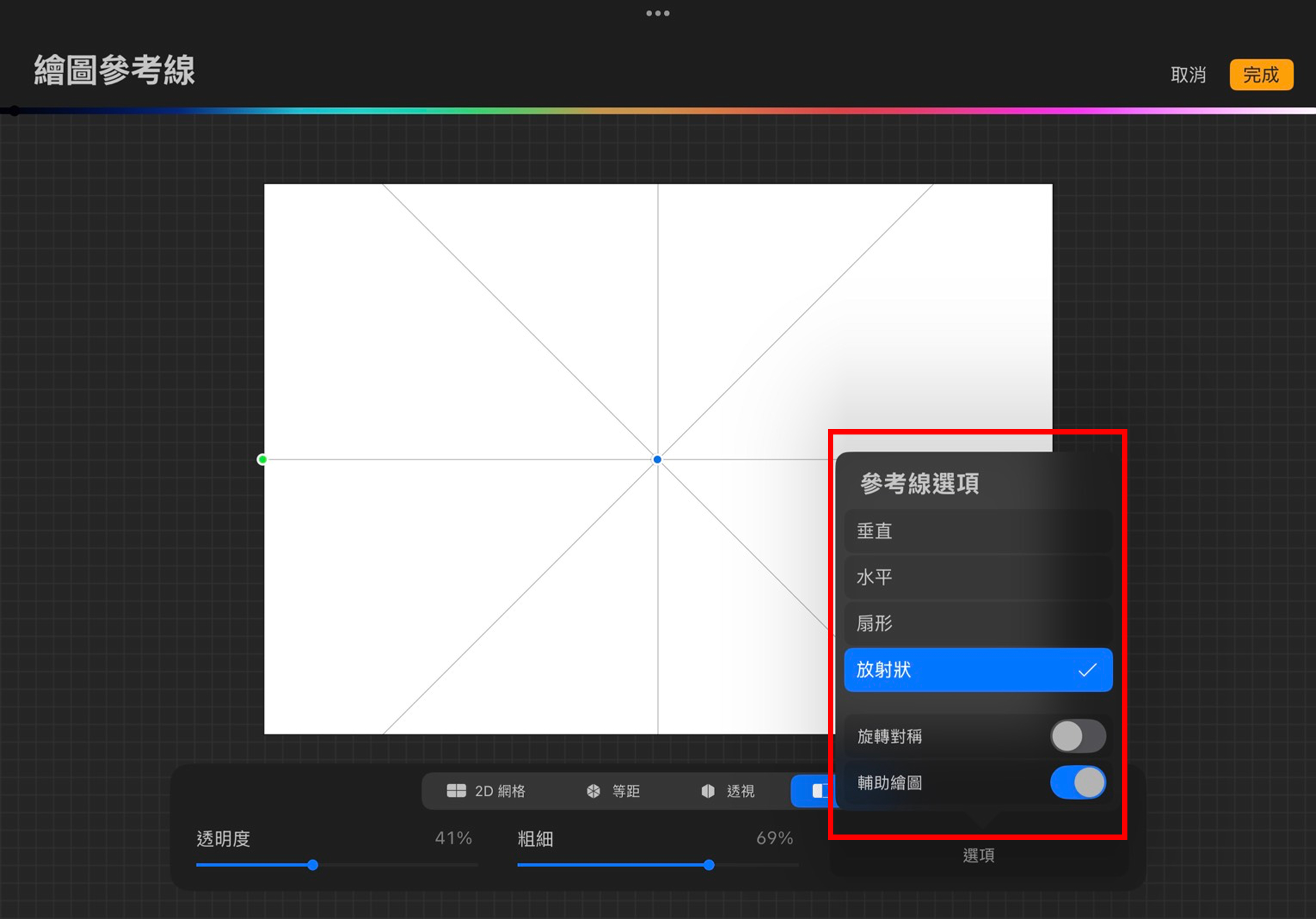Click the 透明度 opacity slider handle
This screenshot has height=919, width=1316.
tap(313, 864)
